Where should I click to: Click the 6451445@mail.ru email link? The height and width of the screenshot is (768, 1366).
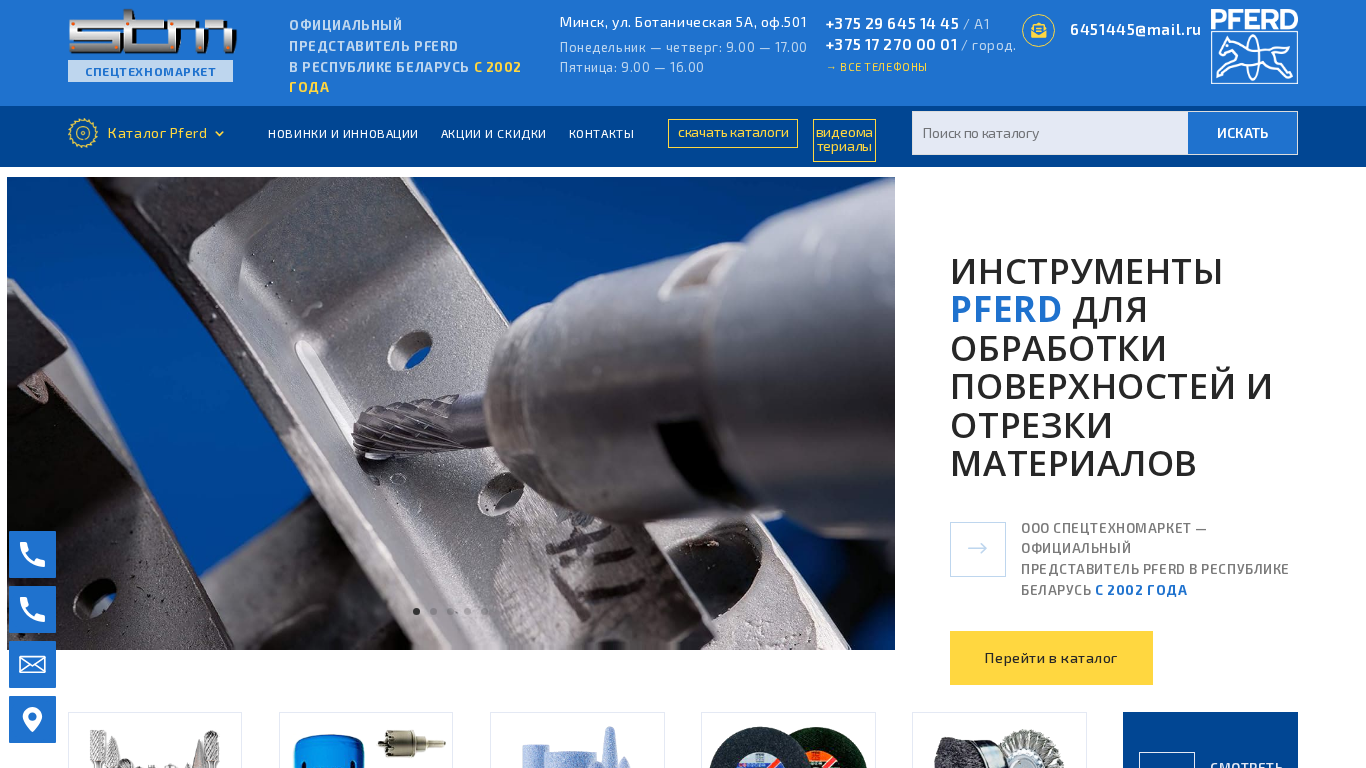click(x=1135, y=30)
